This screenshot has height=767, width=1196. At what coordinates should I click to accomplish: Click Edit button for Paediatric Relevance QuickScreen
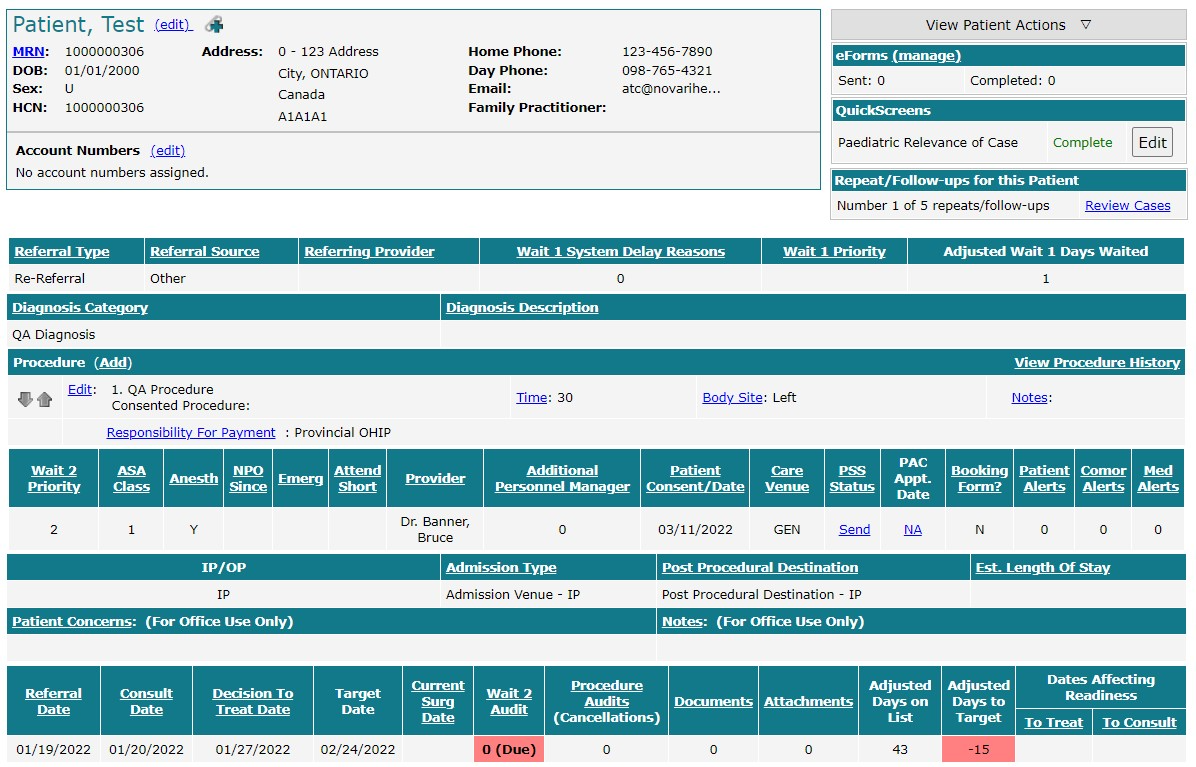tap(1152, 143)
